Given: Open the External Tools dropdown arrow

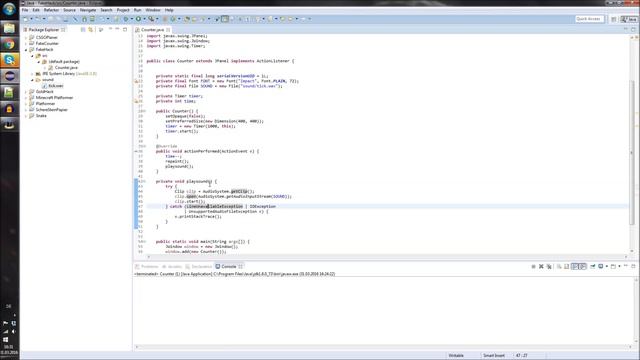Looking at the screenshot, I should click(157, 19).
